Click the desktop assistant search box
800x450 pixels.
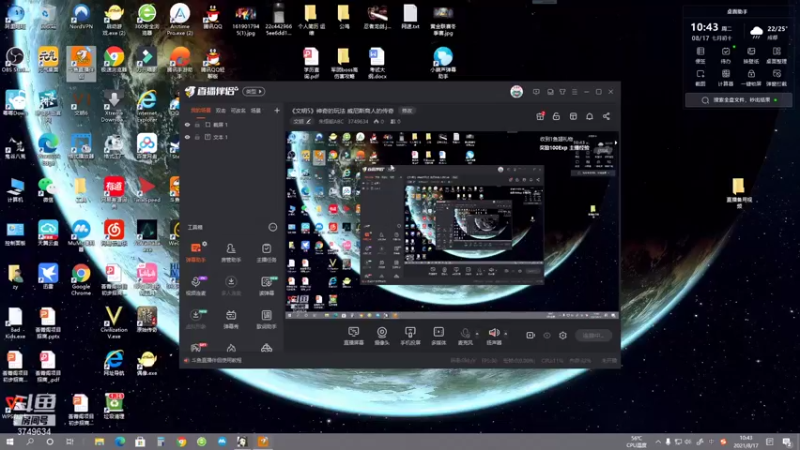[x=738, y=100]
